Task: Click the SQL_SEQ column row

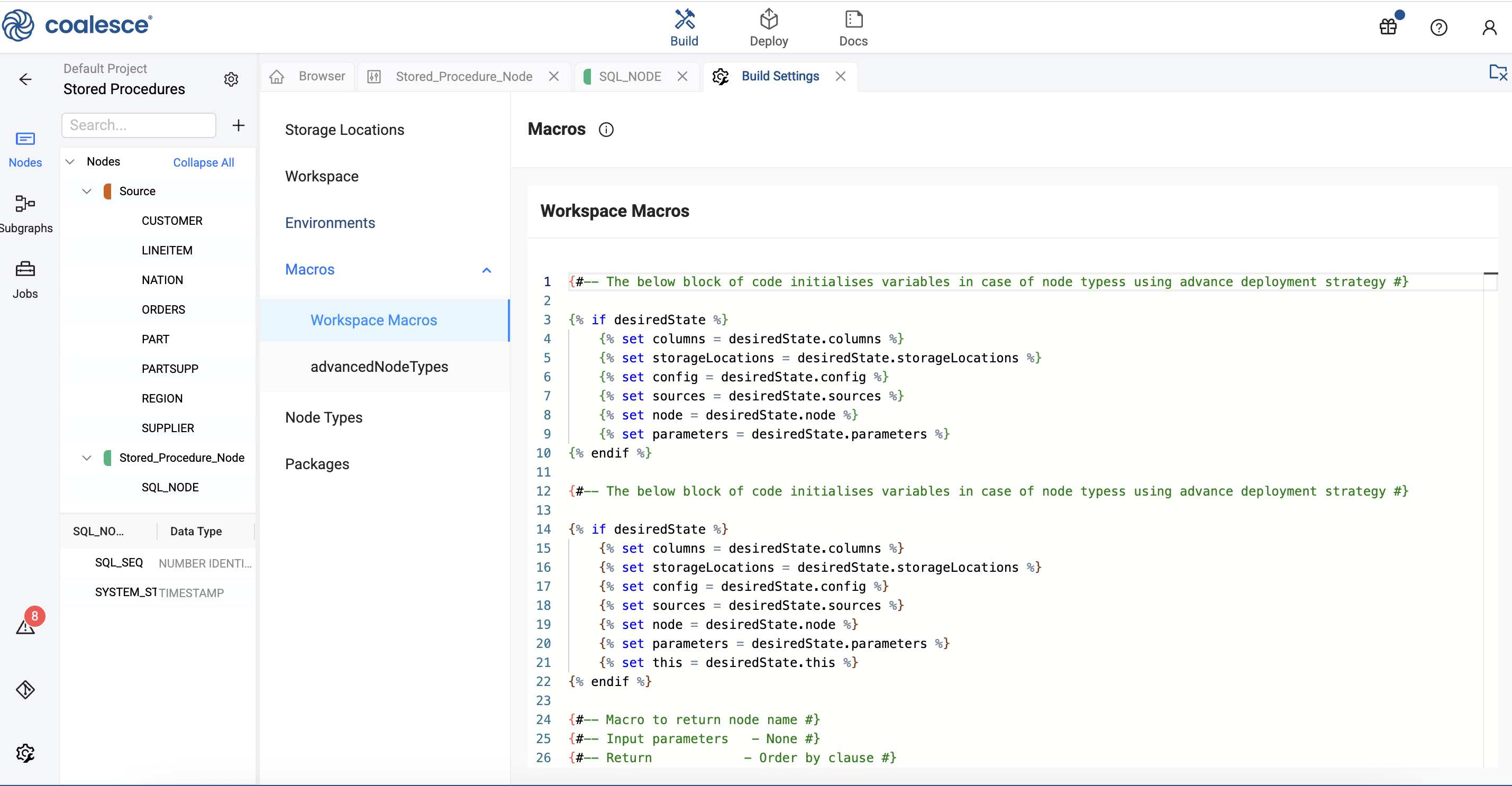Action: 157,563
